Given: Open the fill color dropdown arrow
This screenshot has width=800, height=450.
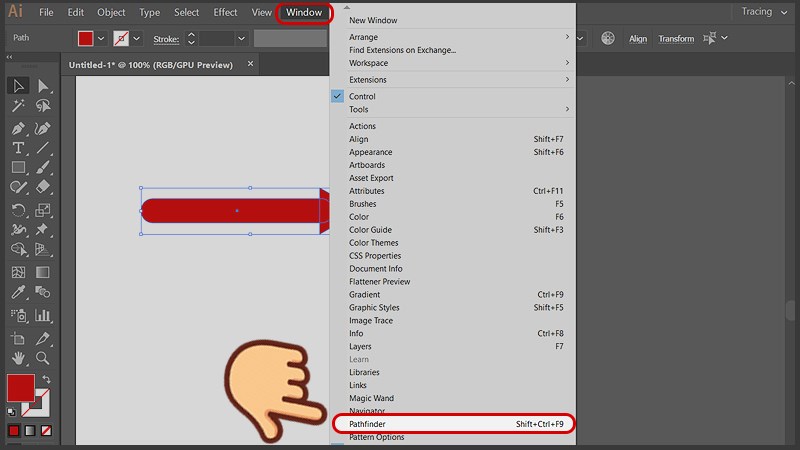Looking at the screenshot, I should coord(102,39).
